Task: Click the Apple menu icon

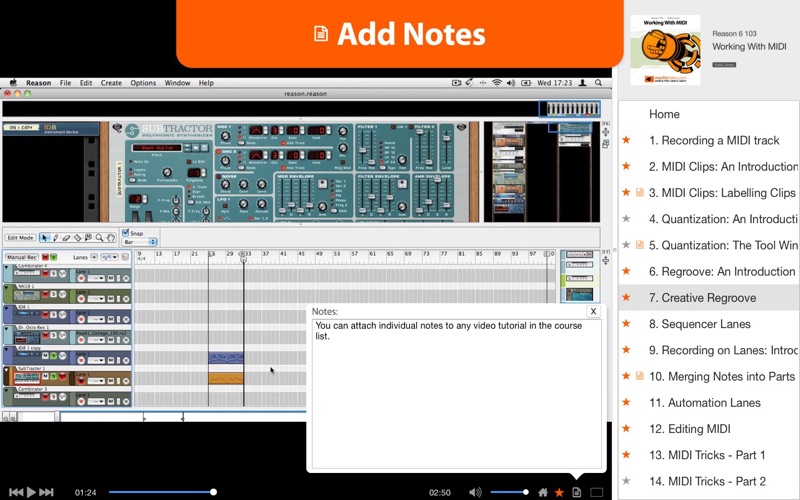Action: pyautogui.click(x=13, y=82)
